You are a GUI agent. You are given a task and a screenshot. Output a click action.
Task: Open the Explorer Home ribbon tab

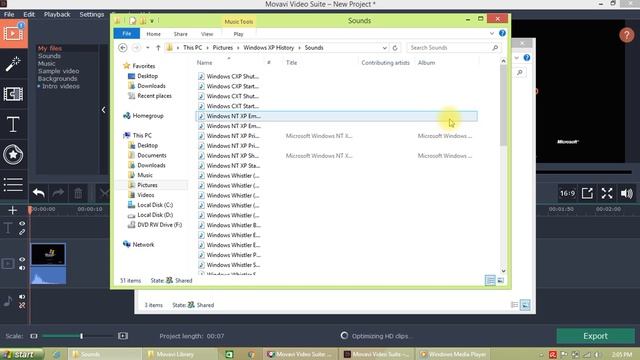153,34
